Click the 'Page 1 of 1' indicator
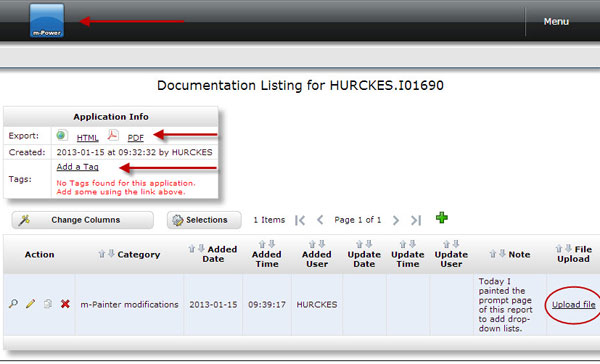Viewport: 600px width, 364px height. 358,220
